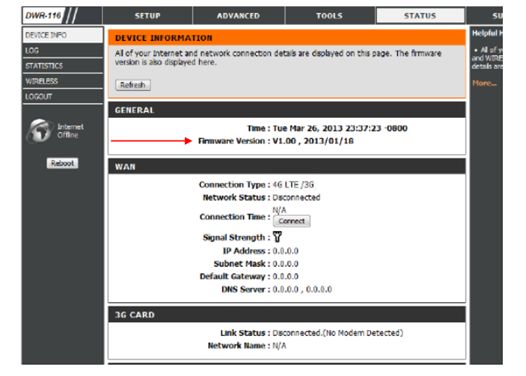This screenshot has height=376, width=526.
Task: Open the More... helpful hints link
Action: tap(484, 83)
